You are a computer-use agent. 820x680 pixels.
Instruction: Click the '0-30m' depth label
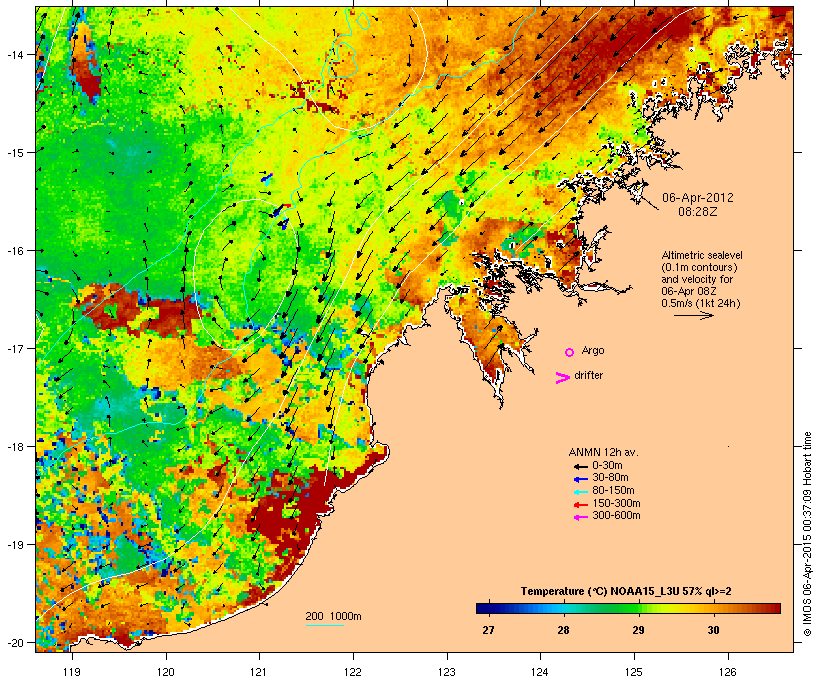[x=607, y=466]
